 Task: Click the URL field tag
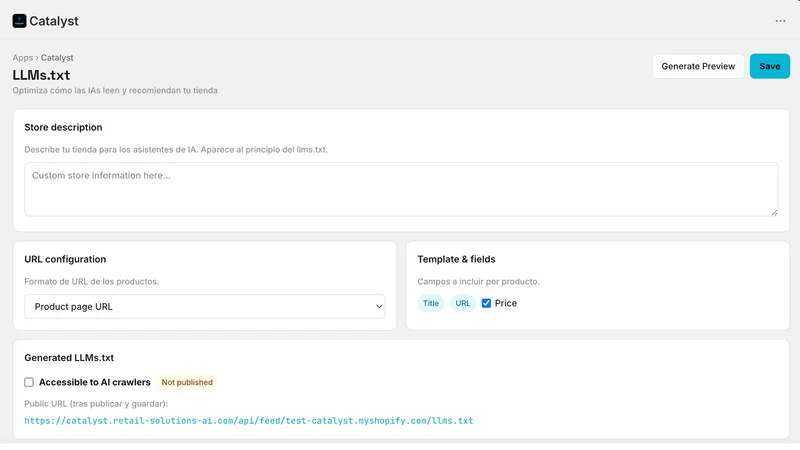tap(463, 303)
